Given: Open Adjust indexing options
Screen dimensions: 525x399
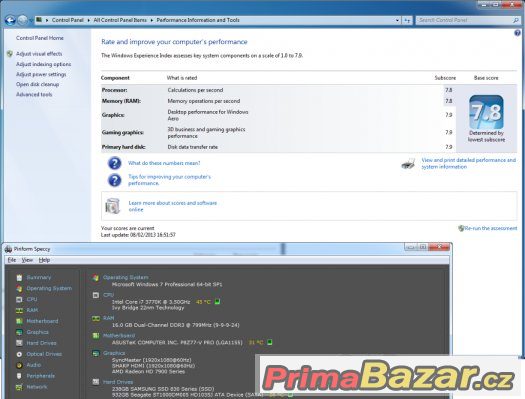Looking at the screenshot, I should tap(44, 64).
